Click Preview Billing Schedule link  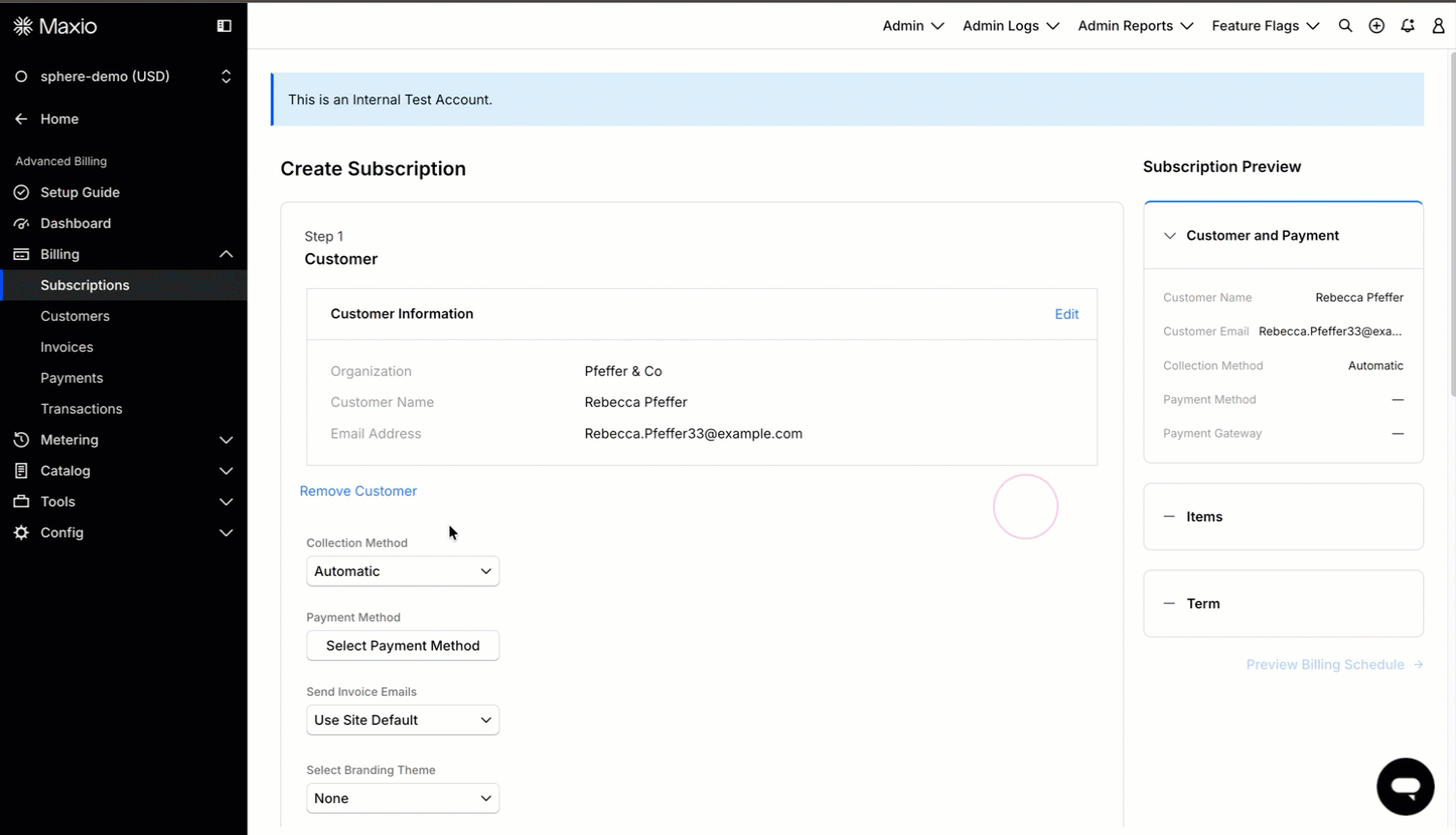point(1334,665)
